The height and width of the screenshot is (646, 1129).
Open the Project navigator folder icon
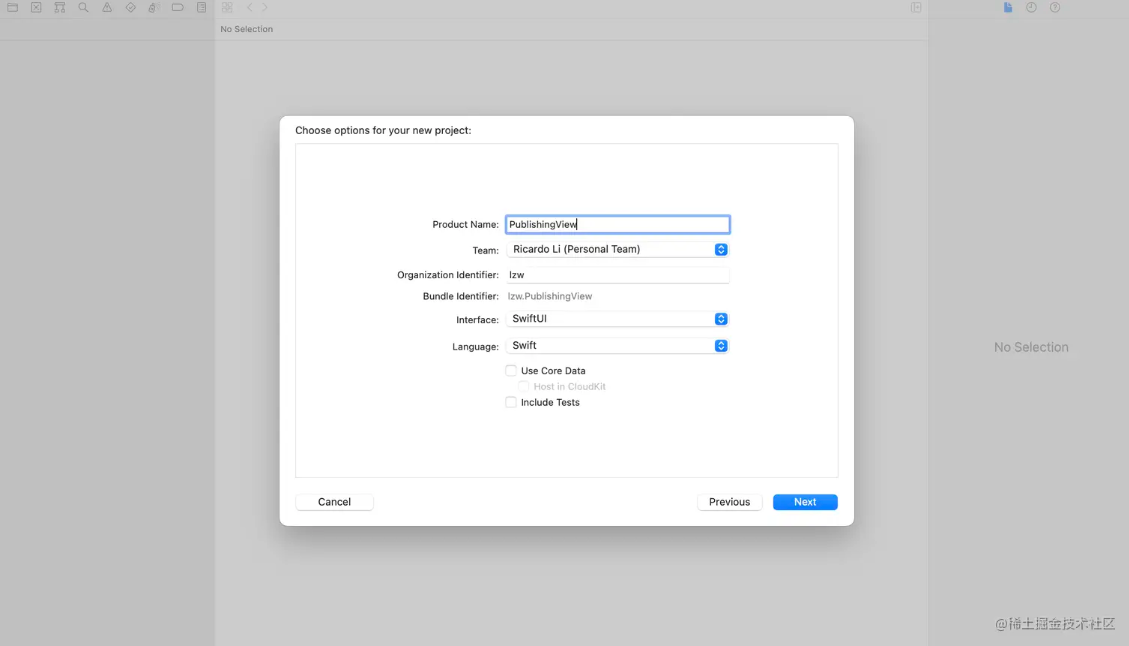13,8
